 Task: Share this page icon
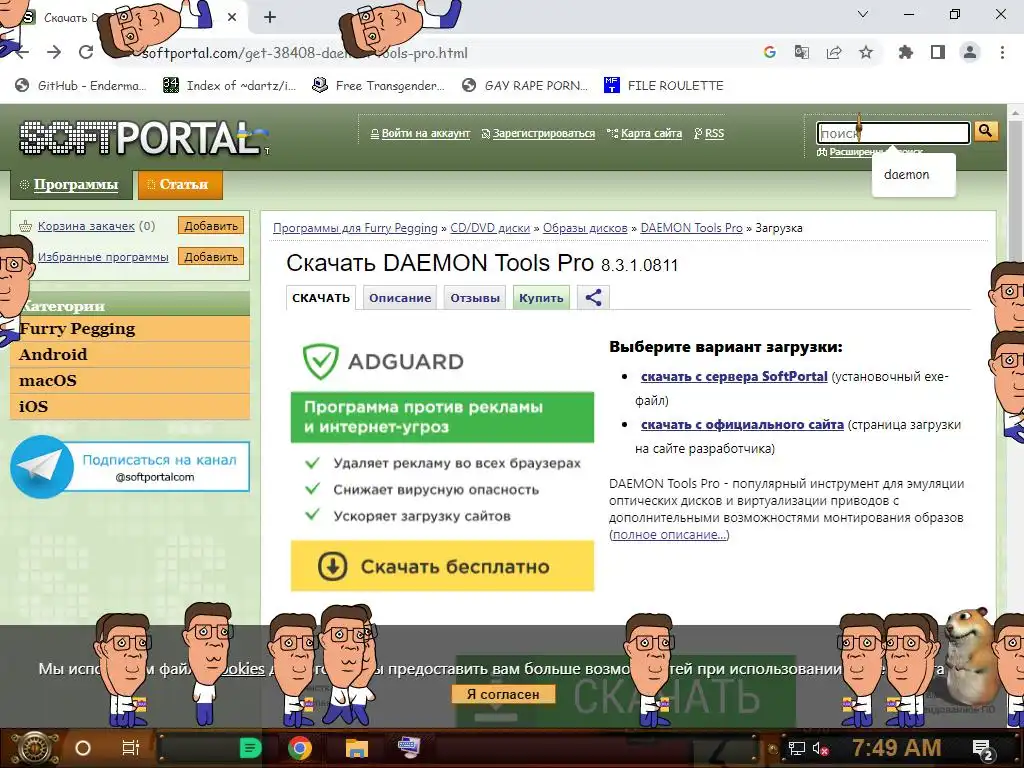point(834,53)
